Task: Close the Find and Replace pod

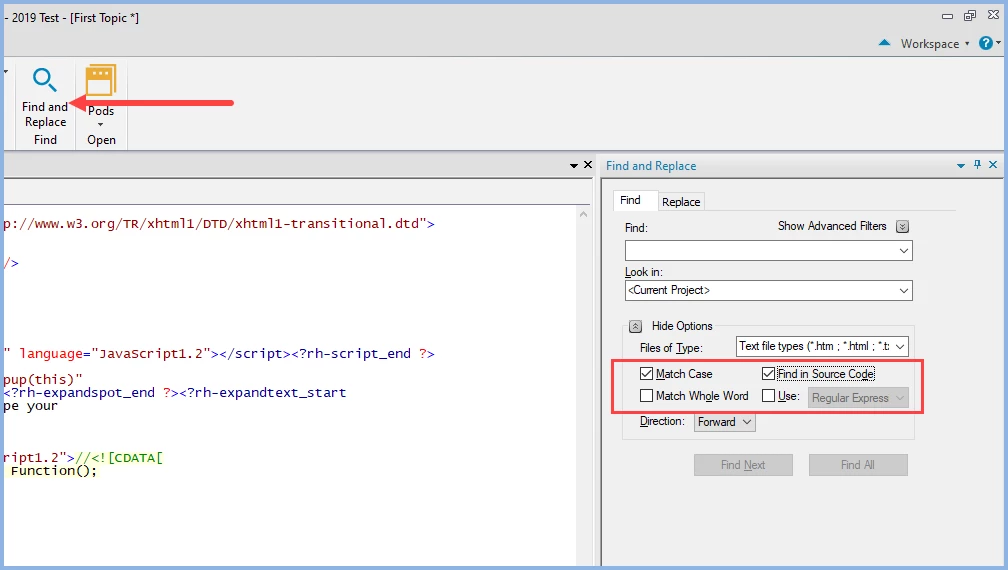Action: 993,165
